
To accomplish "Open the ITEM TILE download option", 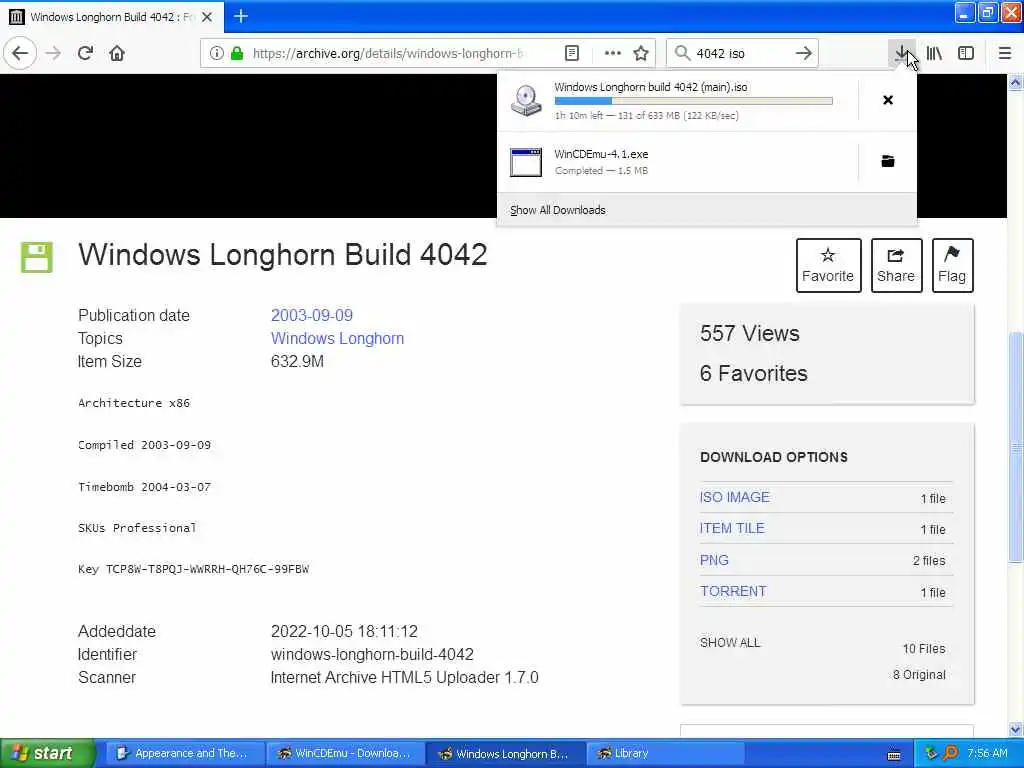I will (x=731, y=528).
